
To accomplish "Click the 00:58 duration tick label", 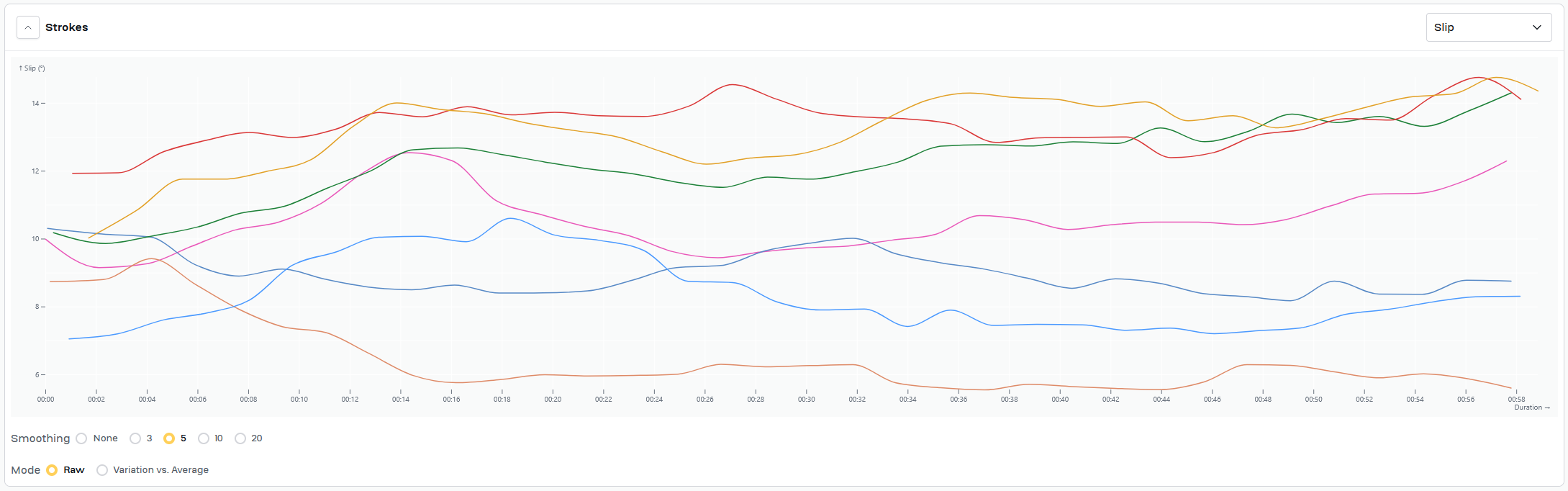I will click(x=1516, y=399).
